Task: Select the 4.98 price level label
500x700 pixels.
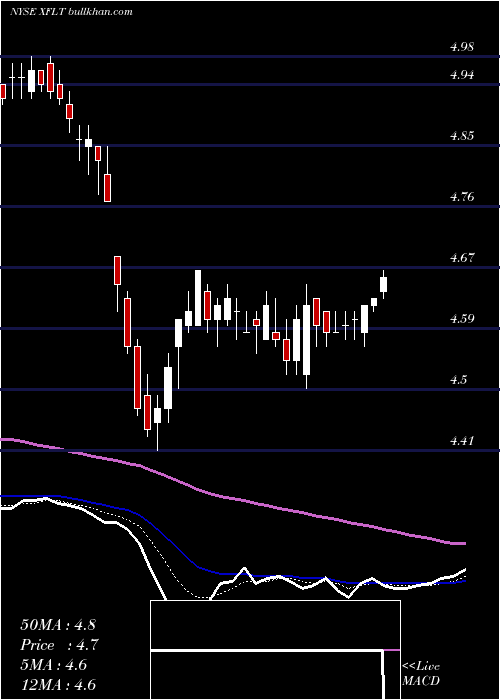Action: pos(462,47)
